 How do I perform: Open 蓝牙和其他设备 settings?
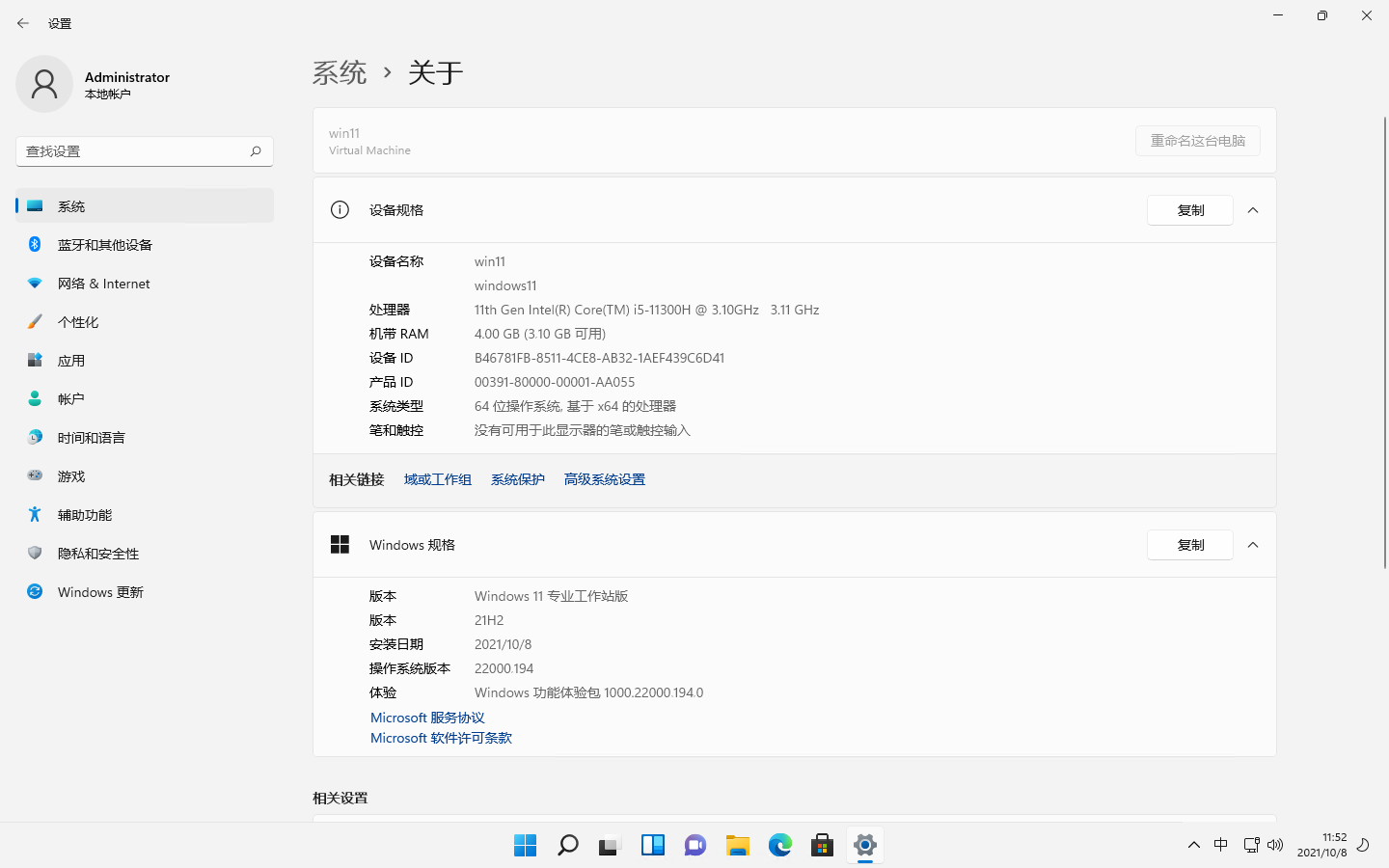pyautogui.click(x=145, y=244)
